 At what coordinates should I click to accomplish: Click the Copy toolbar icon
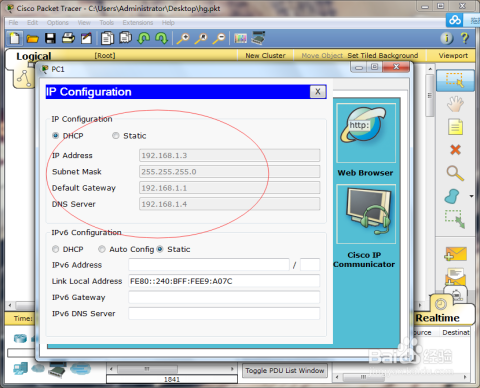coord(107,38)
